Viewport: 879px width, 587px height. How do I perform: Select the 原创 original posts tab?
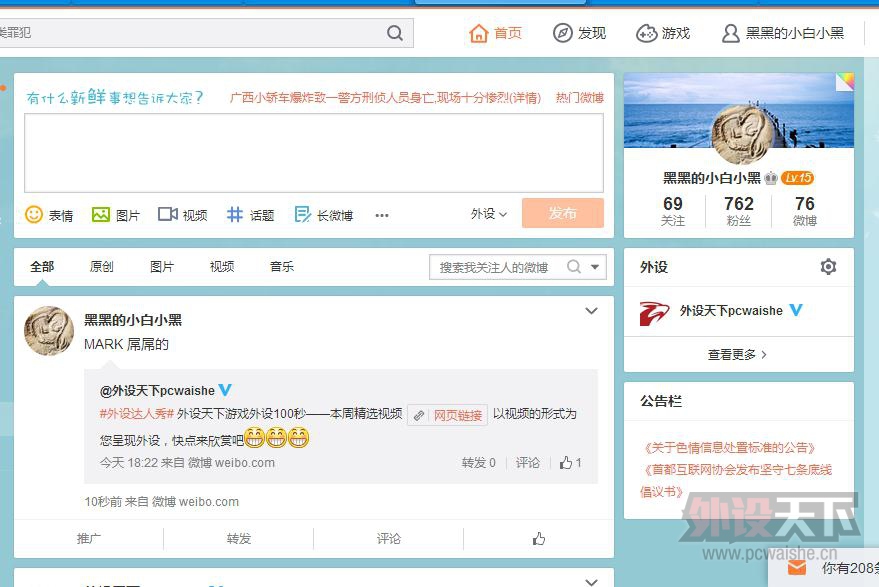tap(101, 266)
